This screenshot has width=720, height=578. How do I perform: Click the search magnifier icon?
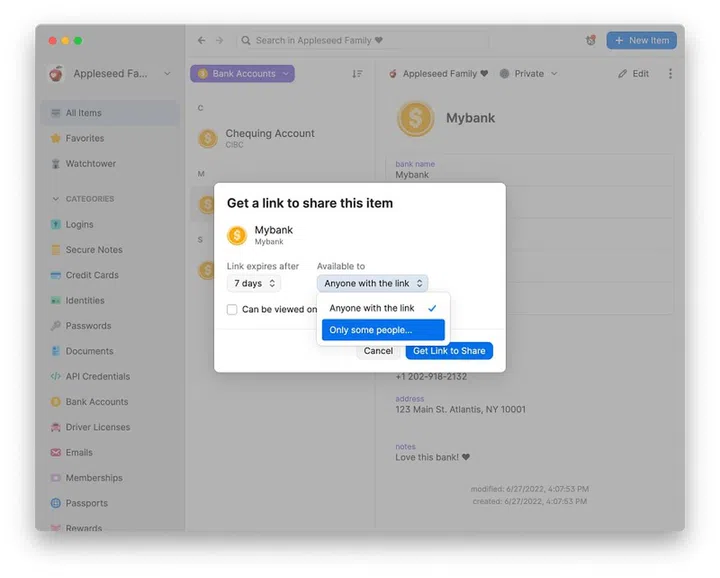coord(246,40)
